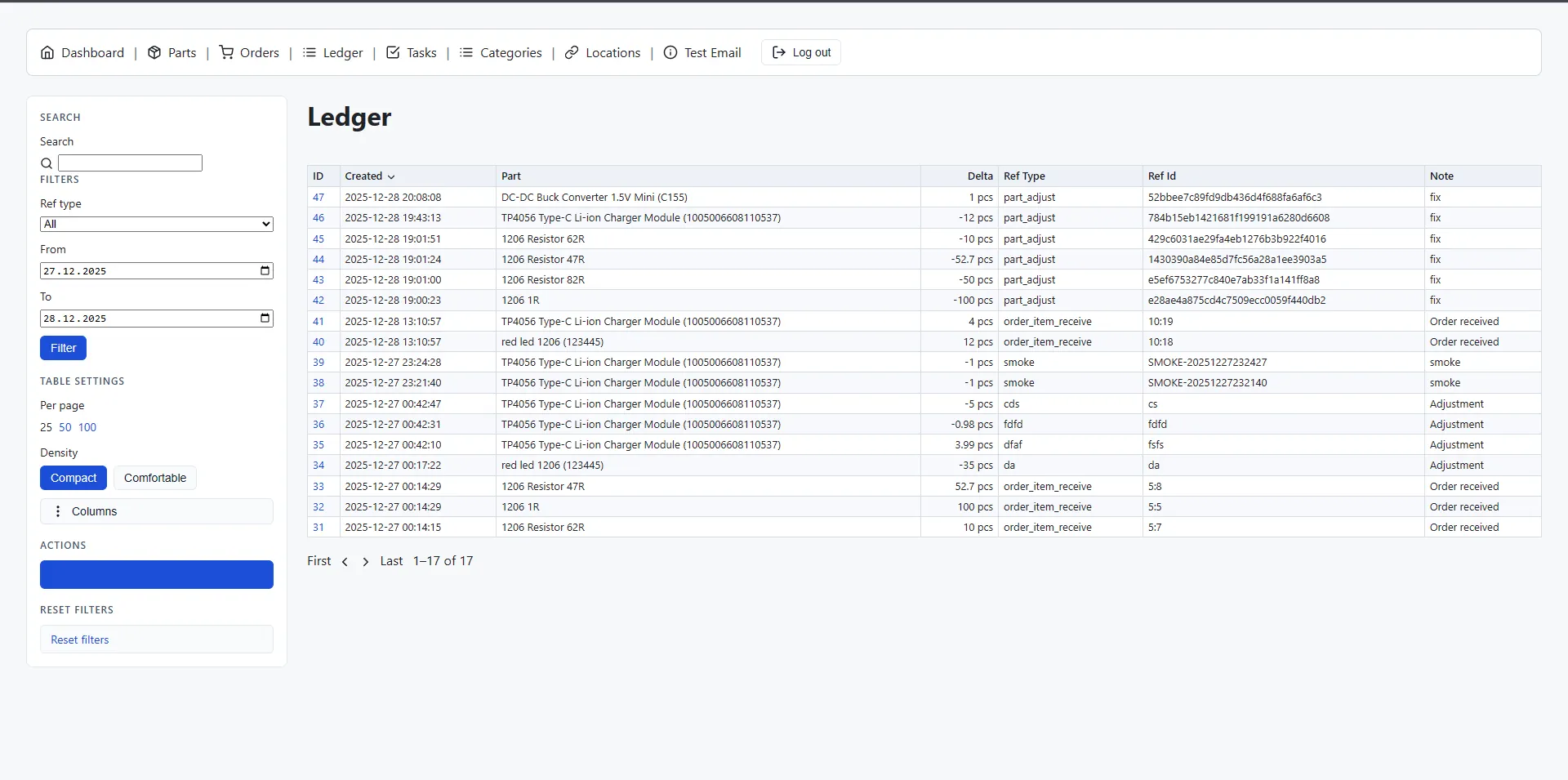
Task: Select Comfortable density
Action: (155, 478)
